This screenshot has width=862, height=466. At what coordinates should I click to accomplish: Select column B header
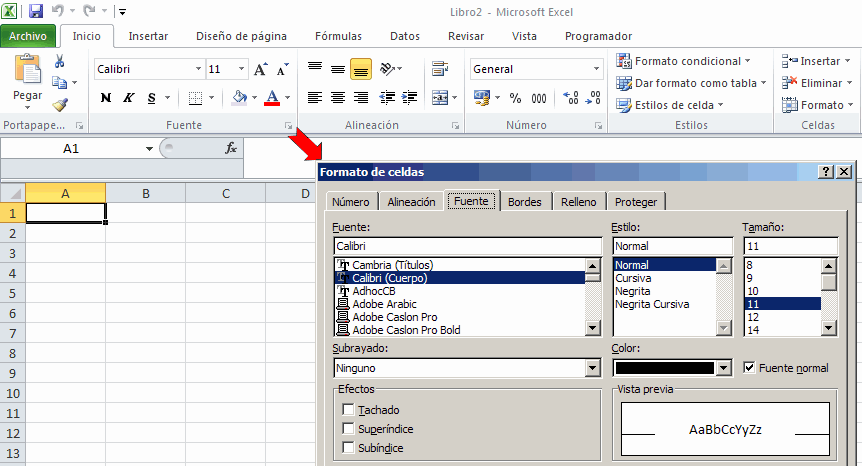tap(146, 193)
